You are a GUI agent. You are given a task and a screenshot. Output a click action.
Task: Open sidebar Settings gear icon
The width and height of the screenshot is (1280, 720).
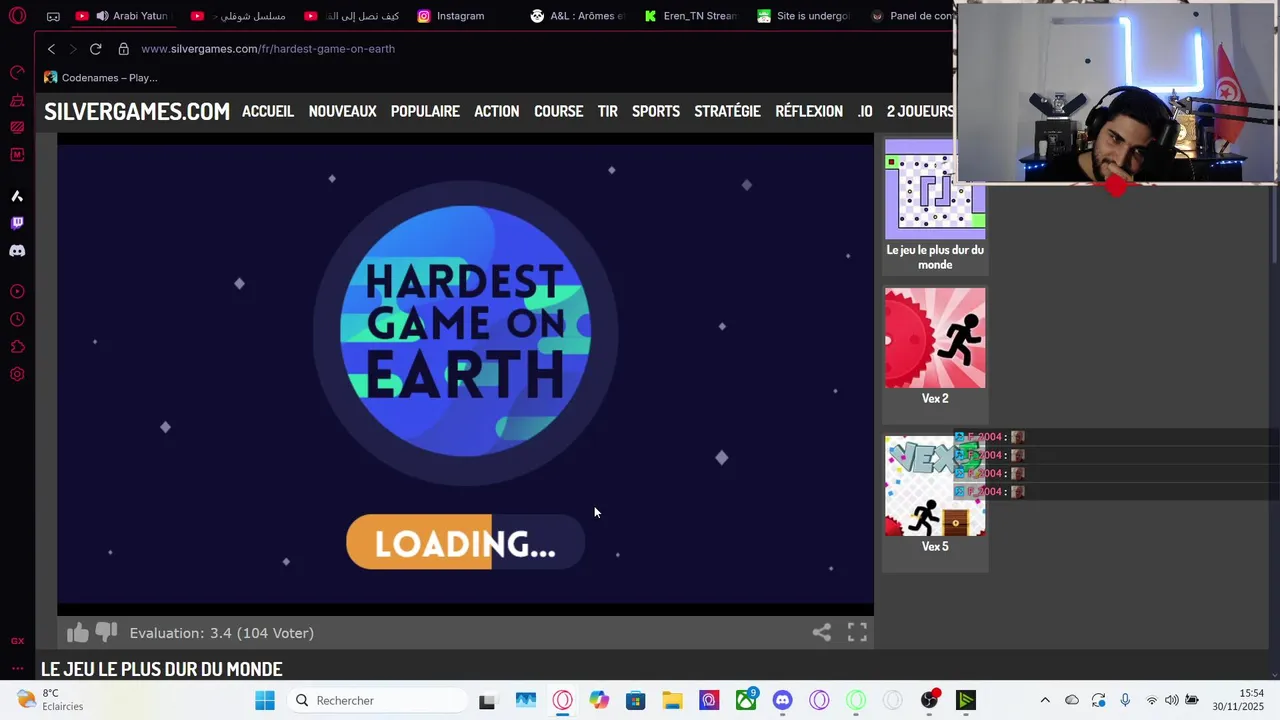pyautogui.click(x=17, y=375)
